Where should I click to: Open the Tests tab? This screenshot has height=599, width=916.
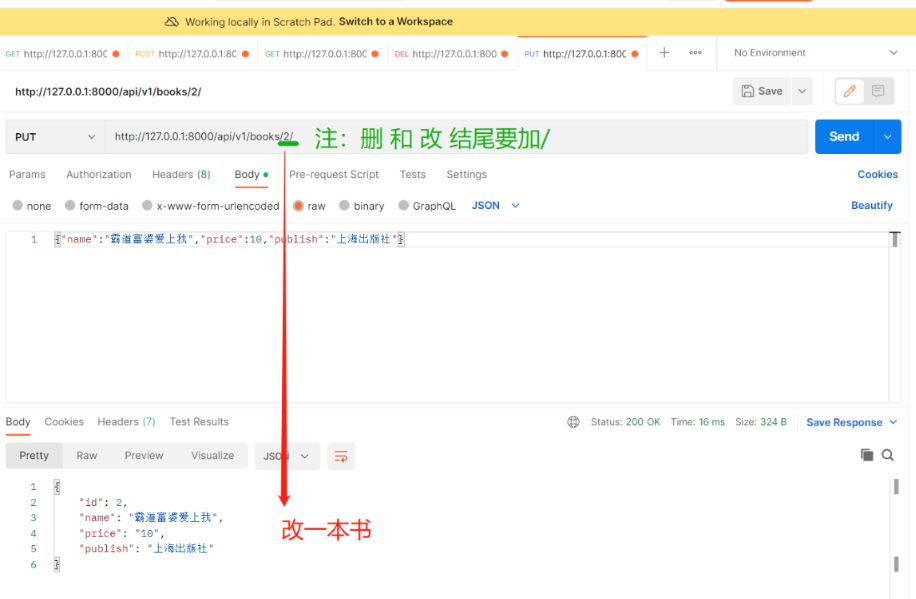point(412,174)
